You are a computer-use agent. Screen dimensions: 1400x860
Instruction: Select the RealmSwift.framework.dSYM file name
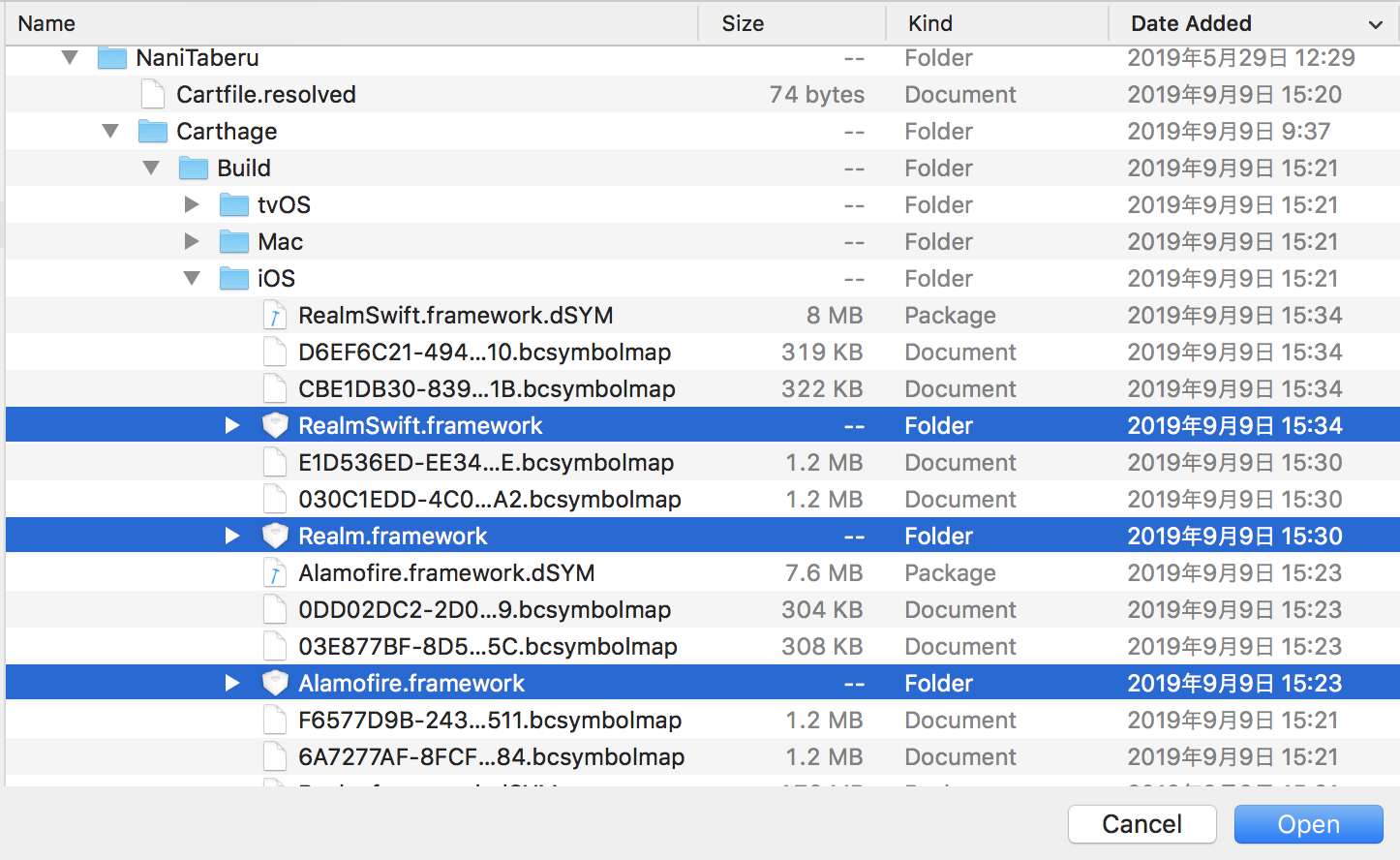tap(455, 315)
